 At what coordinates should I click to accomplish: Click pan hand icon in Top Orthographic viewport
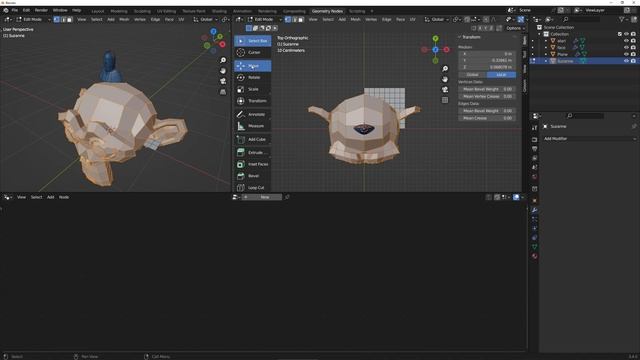tap(445, 79)
